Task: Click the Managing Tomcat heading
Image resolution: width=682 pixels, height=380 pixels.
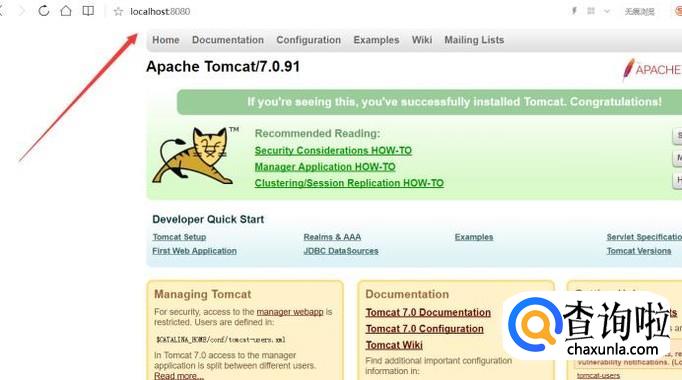Action: (x=203, y=294)
